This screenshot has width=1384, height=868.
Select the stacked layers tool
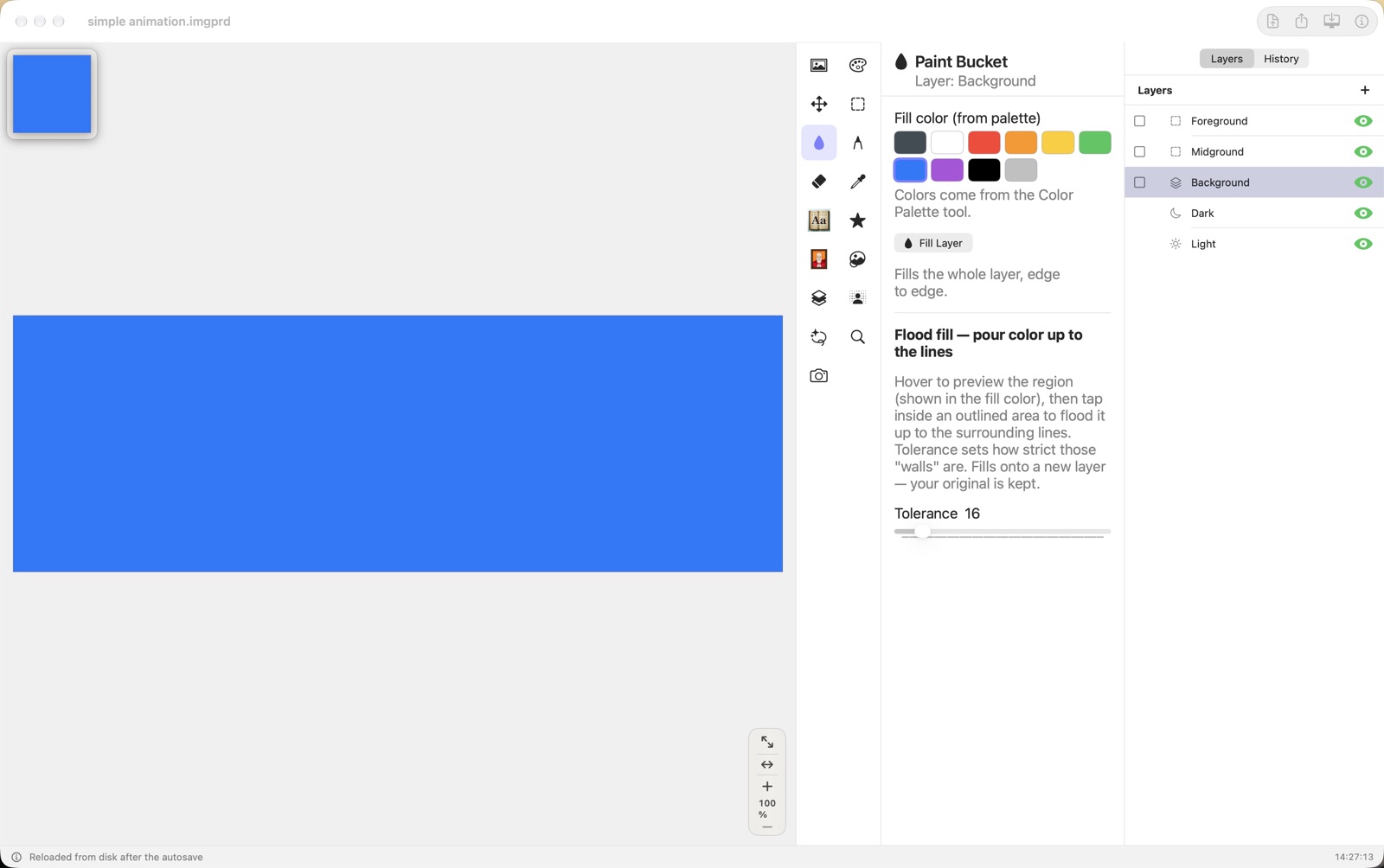pyautogui.click(x=818, y=298)
